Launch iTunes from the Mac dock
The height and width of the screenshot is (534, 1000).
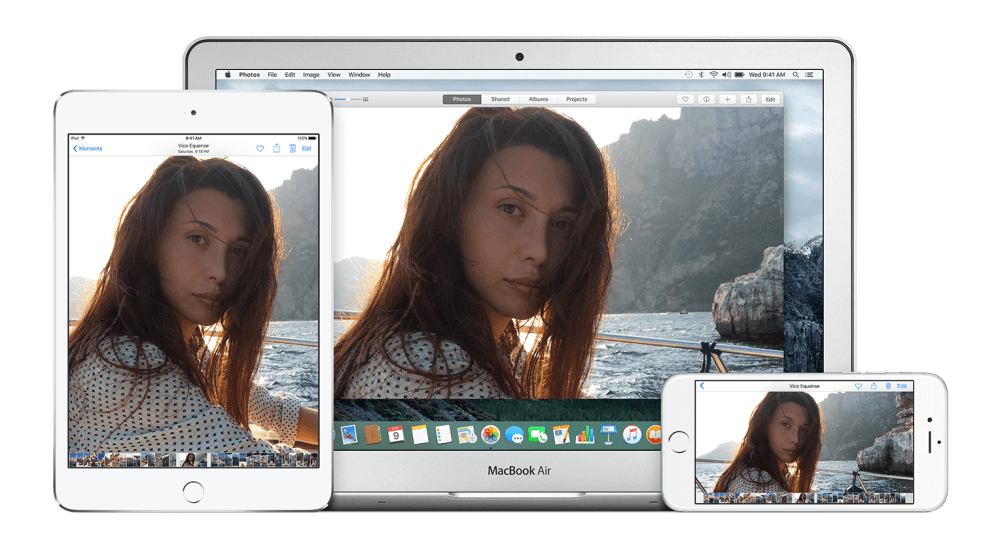click(x=632, y=435)
